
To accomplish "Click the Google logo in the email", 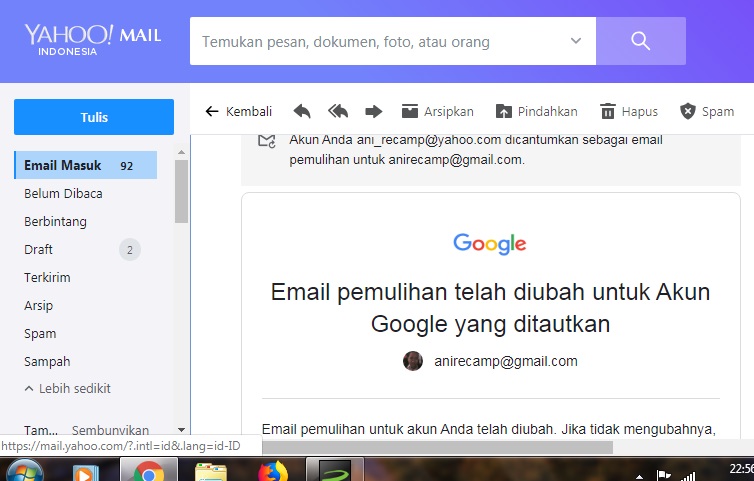I will pyautogui.click(x=490, y=244).
